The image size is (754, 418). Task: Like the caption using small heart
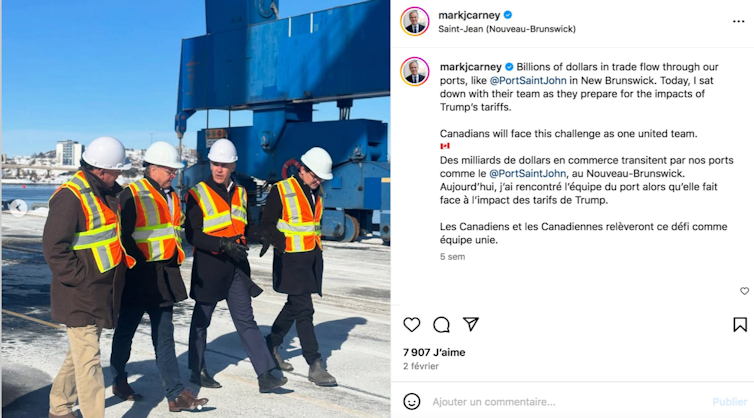click(x=744, y=291)
